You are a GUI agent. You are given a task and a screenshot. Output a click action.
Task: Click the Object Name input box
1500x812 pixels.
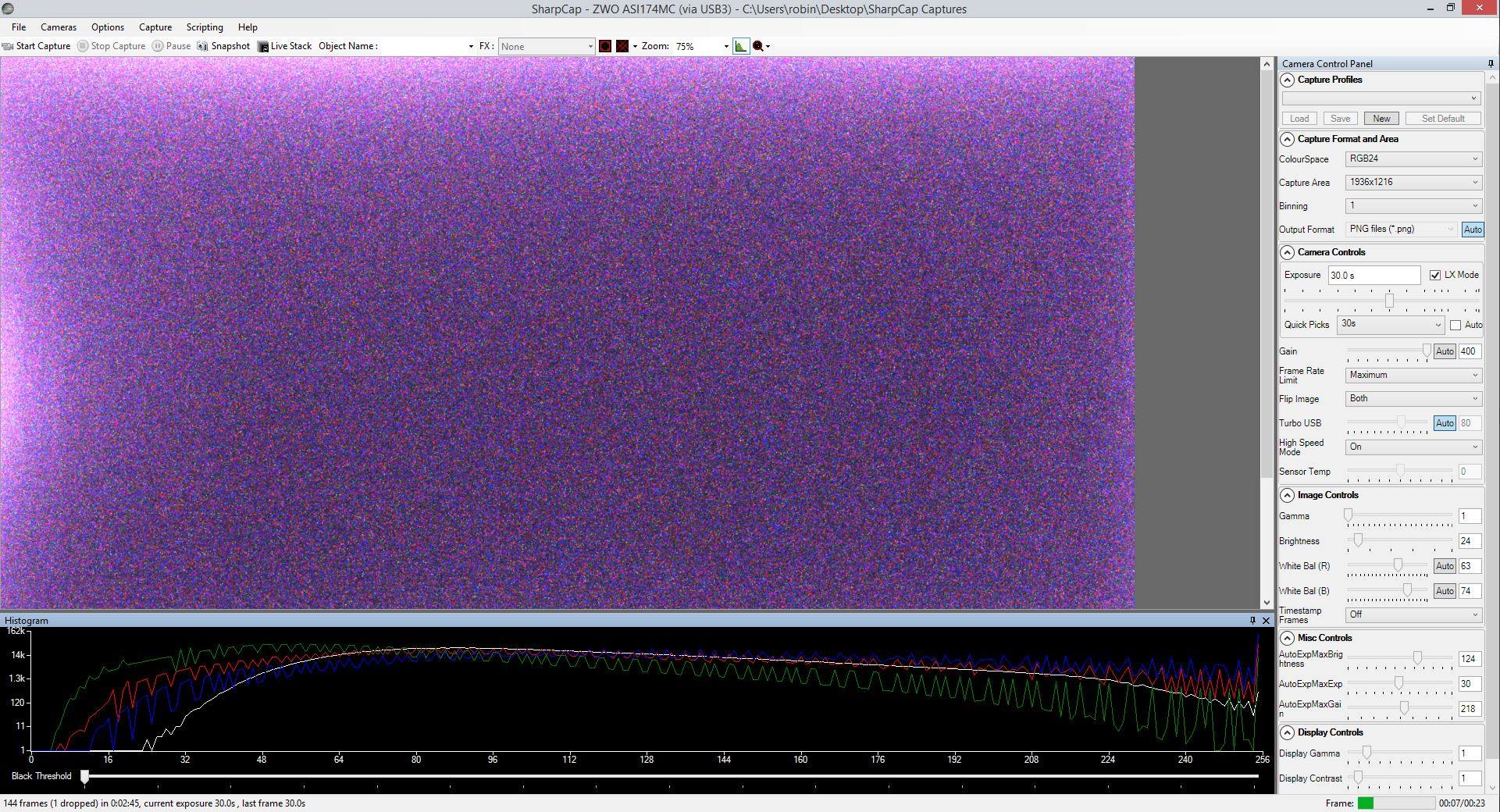[428, 46]
